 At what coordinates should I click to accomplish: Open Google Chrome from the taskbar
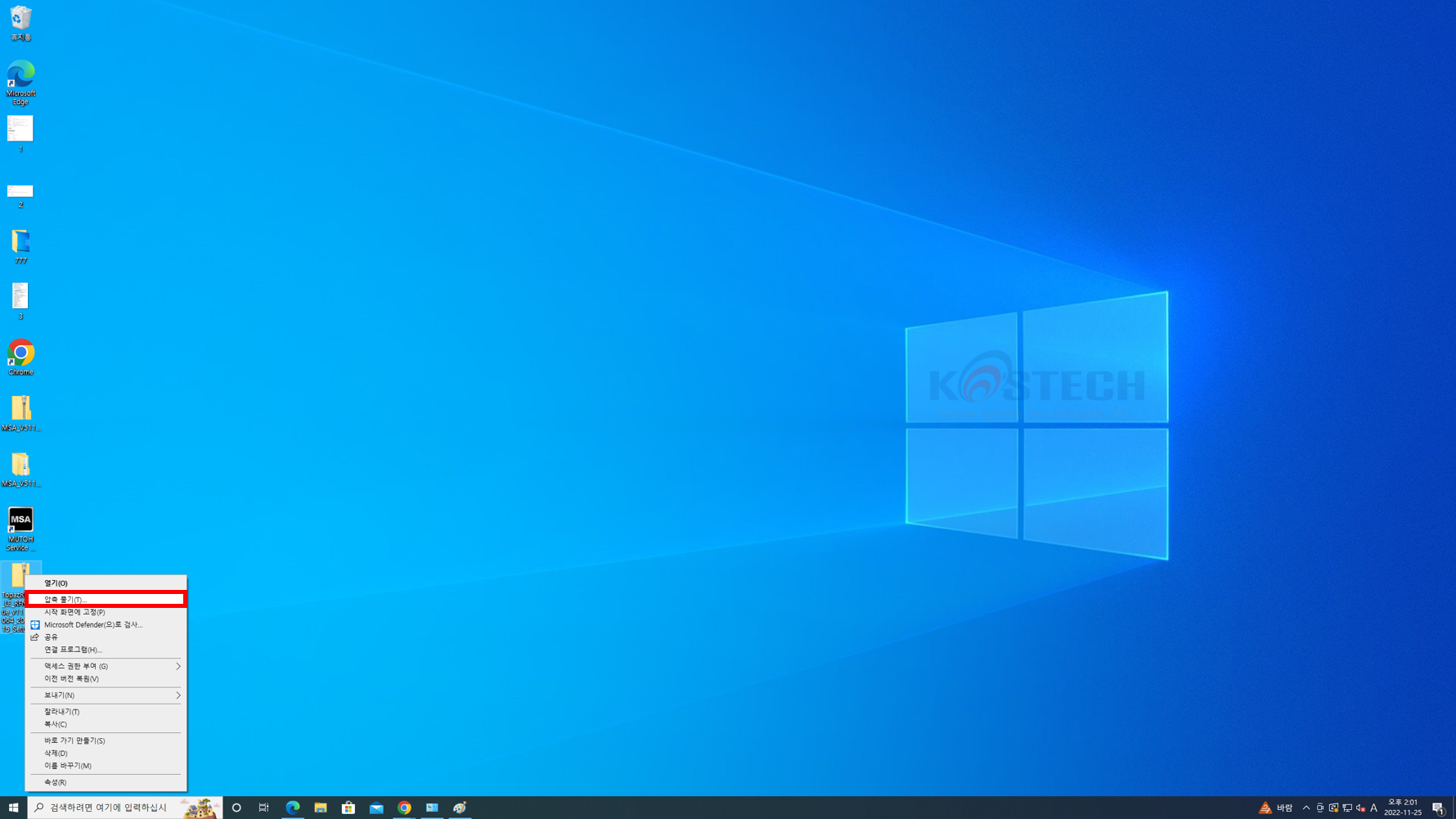[x=404, y=808]
